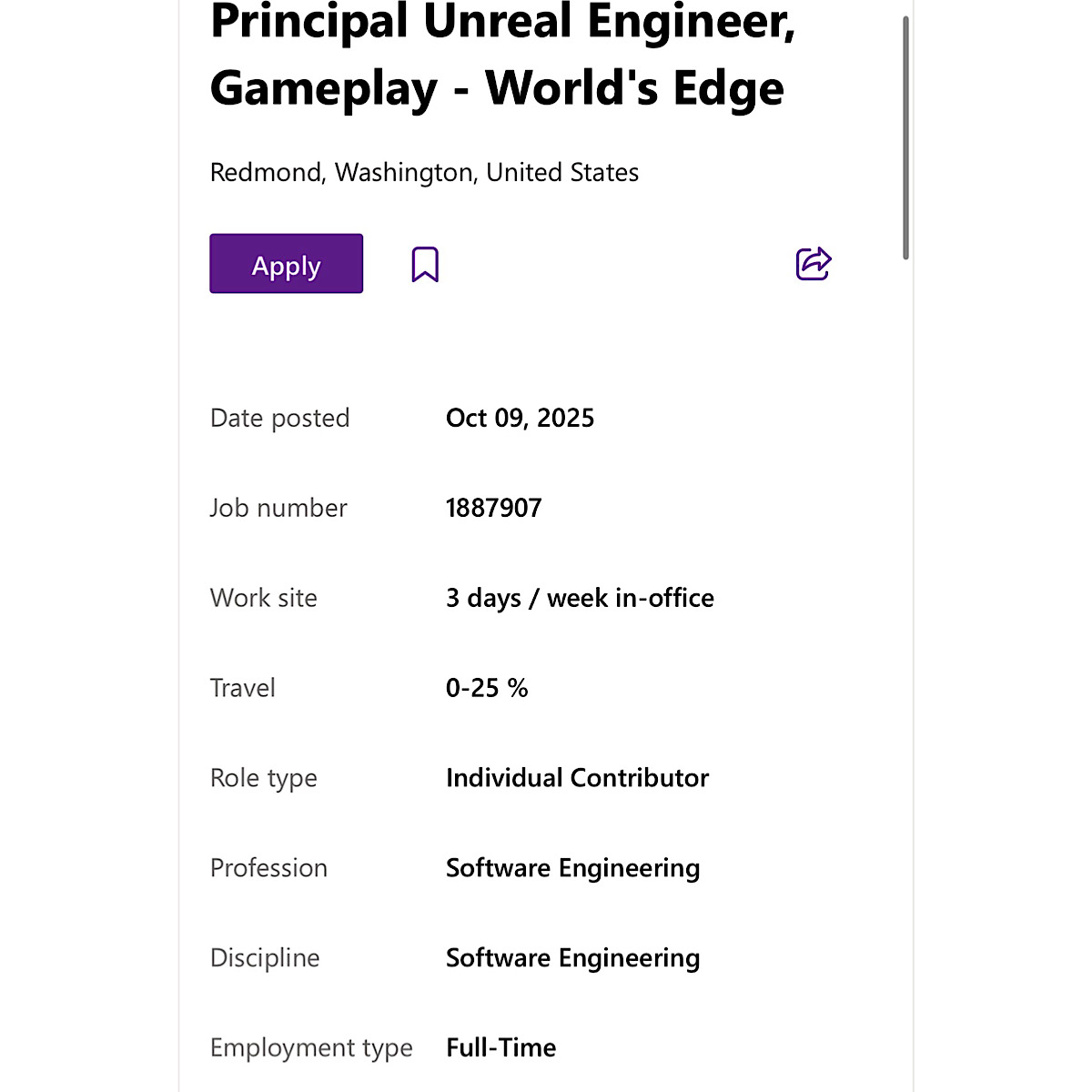The height and width of the screenshot is (1092, 1092).
Task: Share this job using the share icon
Action: (814, 264)
